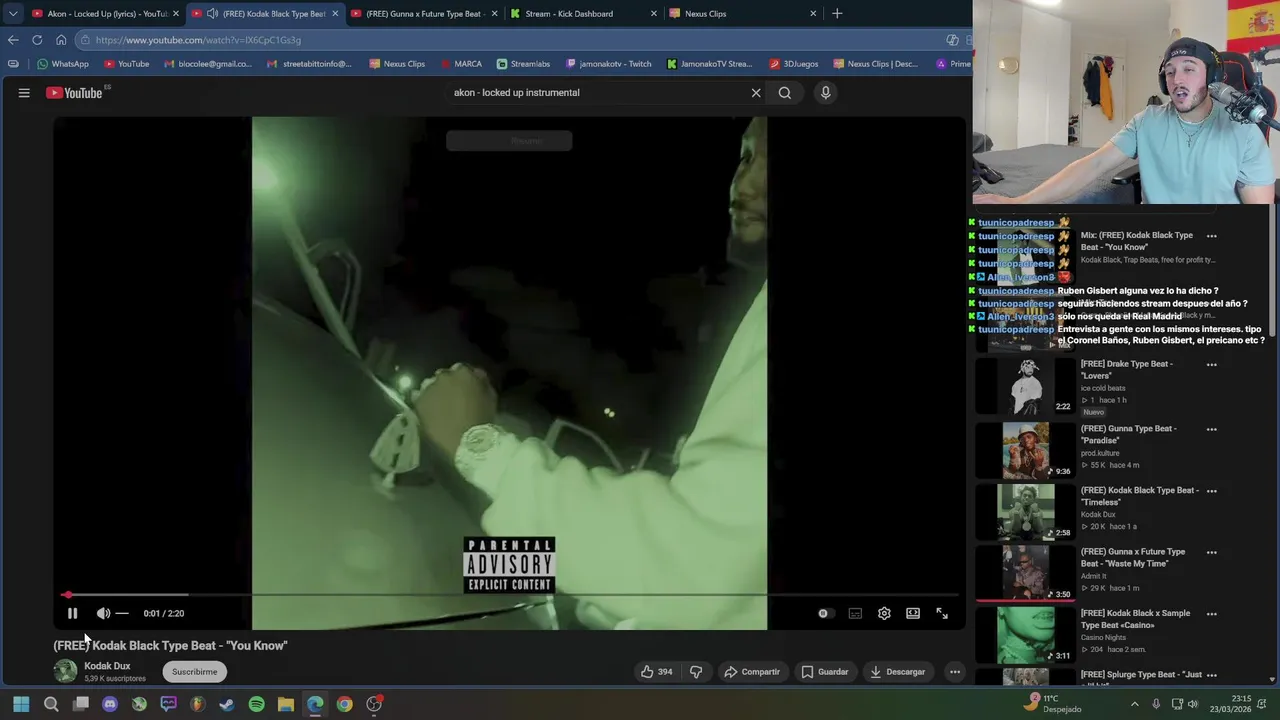Switch to the Gunna x Future Type Beat tab
Screen dimensions: 1280x720
(424, 14)
